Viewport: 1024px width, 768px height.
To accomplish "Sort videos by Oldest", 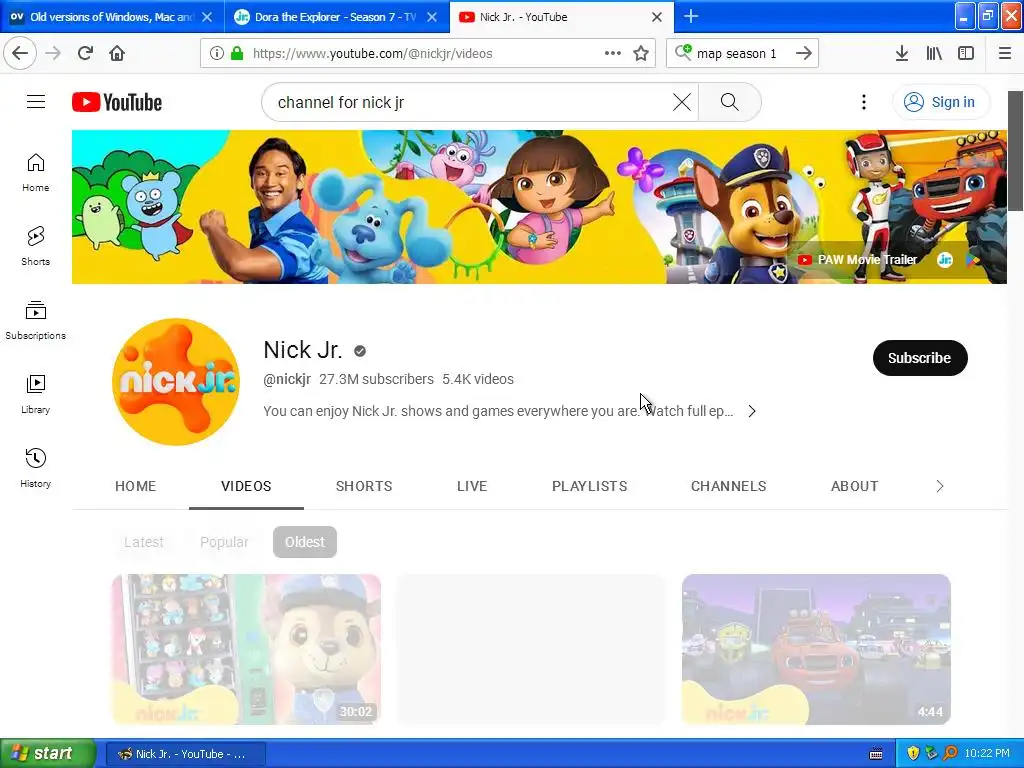I will point(304,542).
